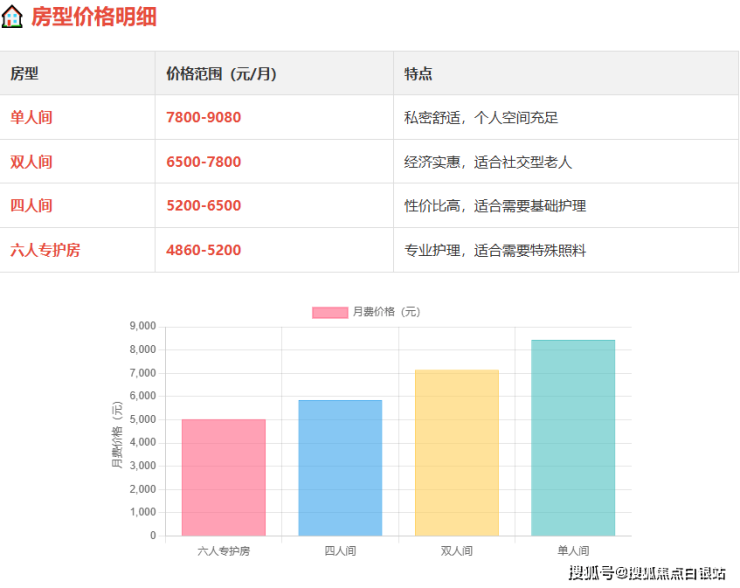Click the yellow 双人间 chart bar
Image resolution: width=740 pixels, height=588 pixels.
(456, 453)
